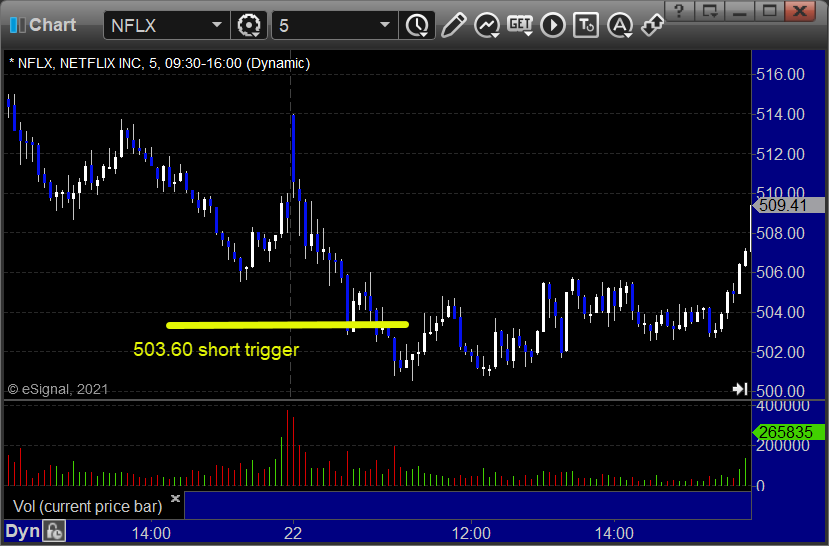Open help question mark button
The height and width of the screenshot is (546, 829).
tap(679, 11)
